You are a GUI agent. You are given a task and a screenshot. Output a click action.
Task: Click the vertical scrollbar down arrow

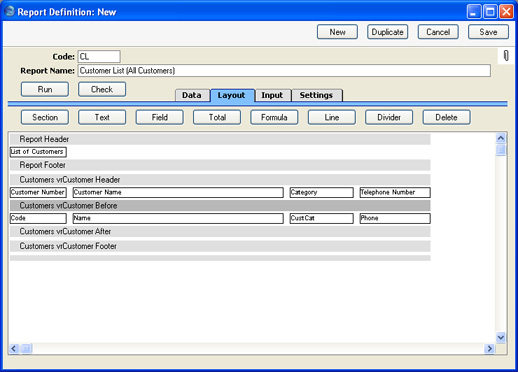coord(501,337)
